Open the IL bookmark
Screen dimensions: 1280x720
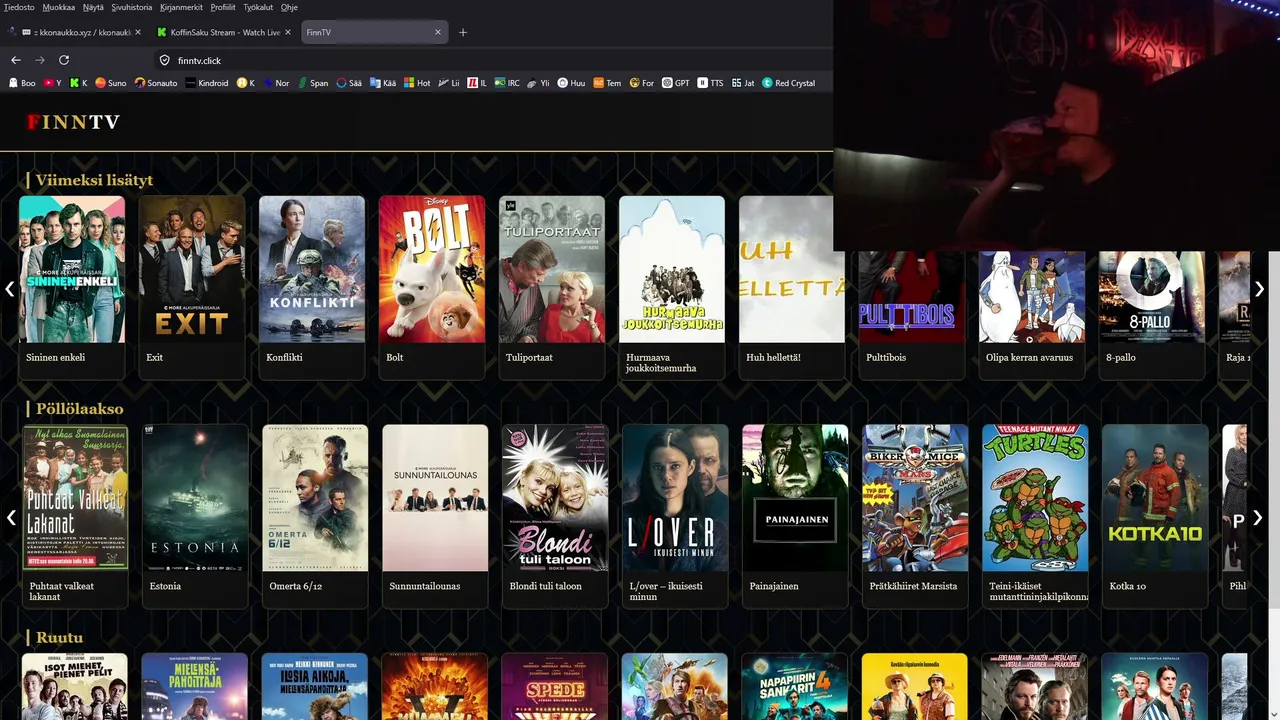pyautogui.click(x=477, y=83)
